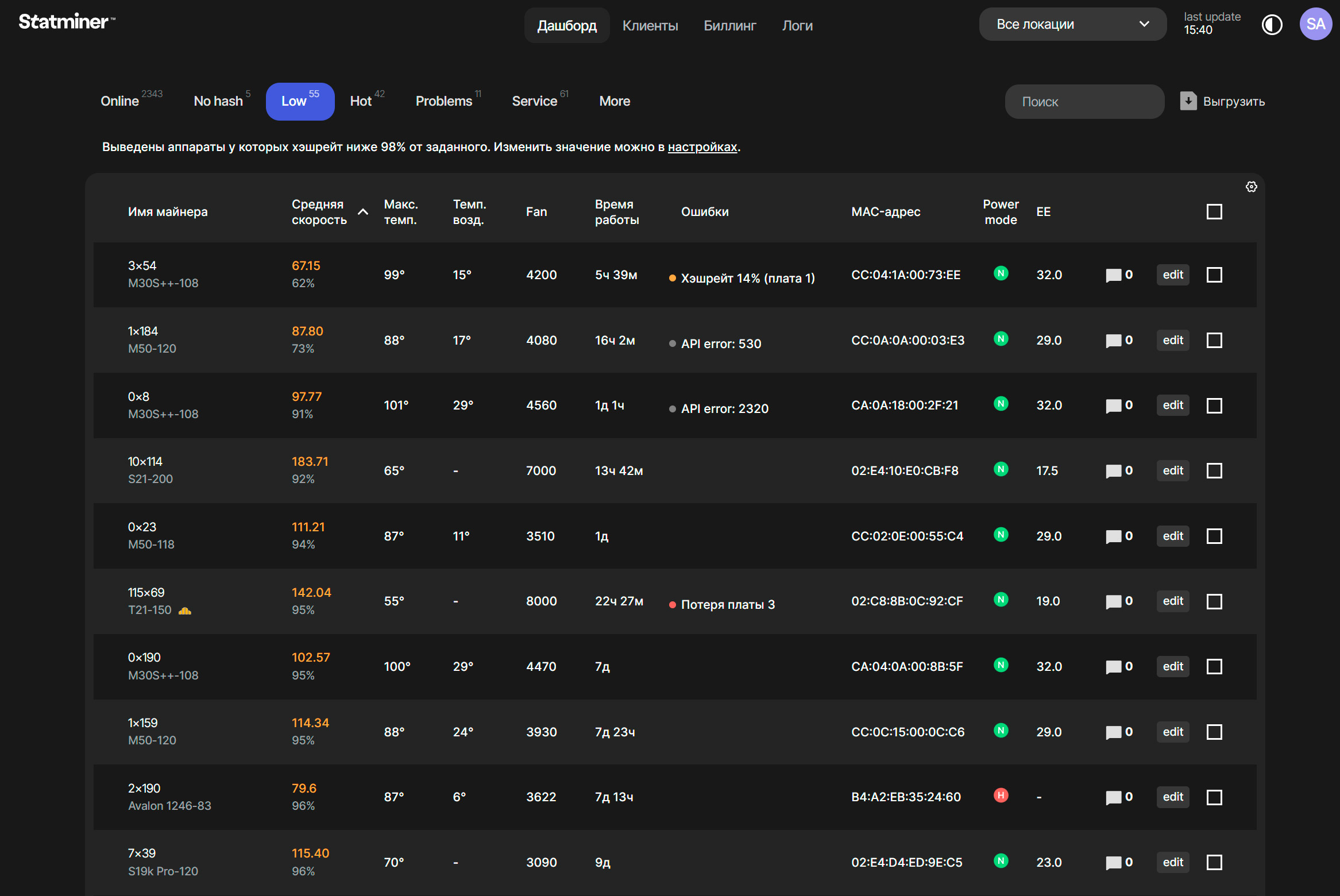This screenshot has height=896, width=1340.
Task: Click power mode N badge of 10x114
Action: coord(1001,469)
